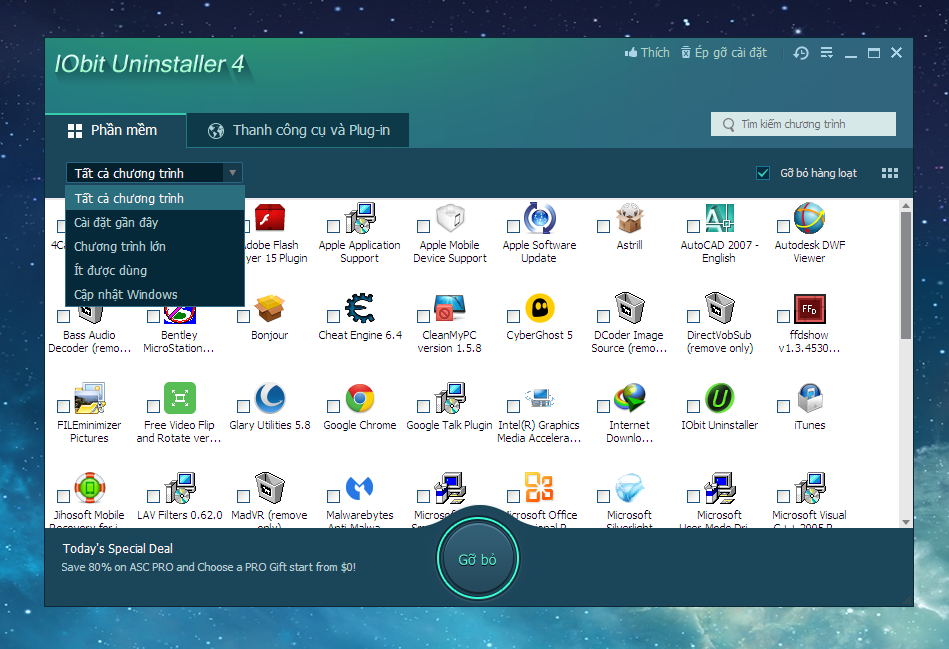
Task: Click the Thích like button
Action: pos(647,53)
